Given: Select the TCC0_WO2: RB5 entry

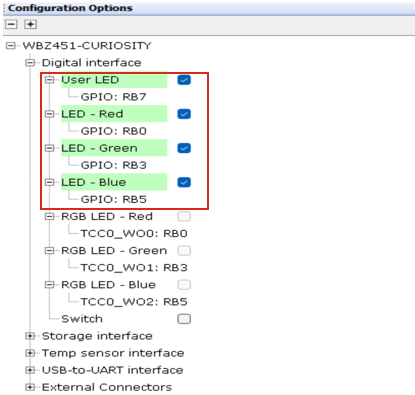Looking at the screenshot, I should click(x=134, y=302).
